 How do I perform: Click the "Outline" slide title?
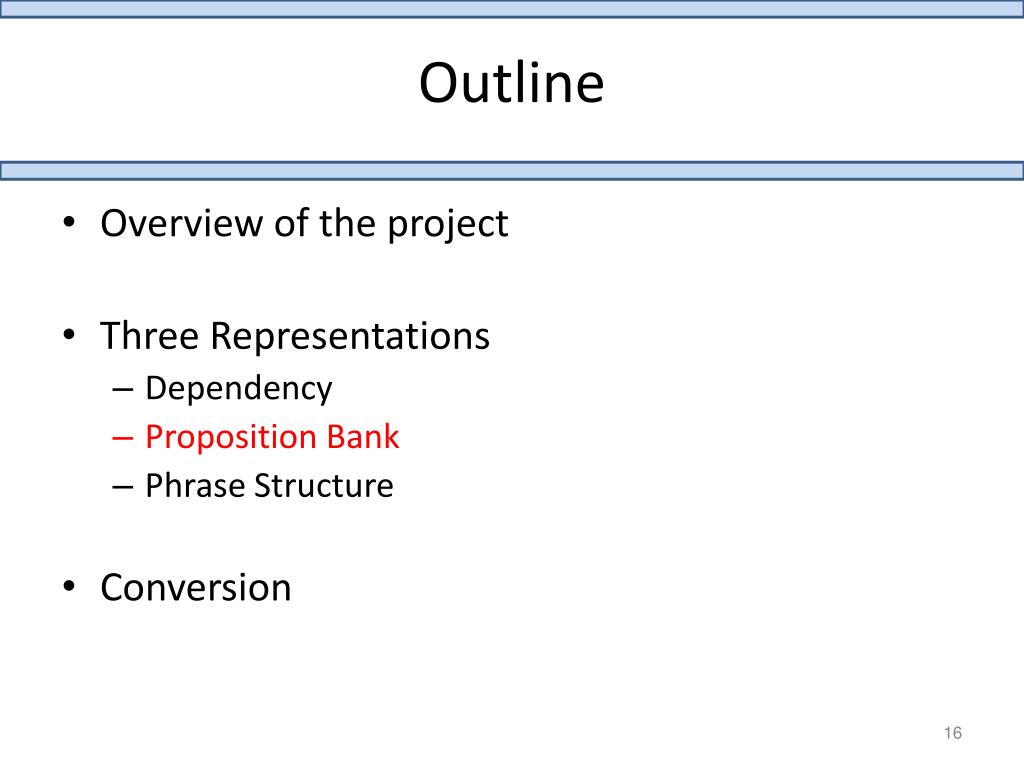click(511, 83)
